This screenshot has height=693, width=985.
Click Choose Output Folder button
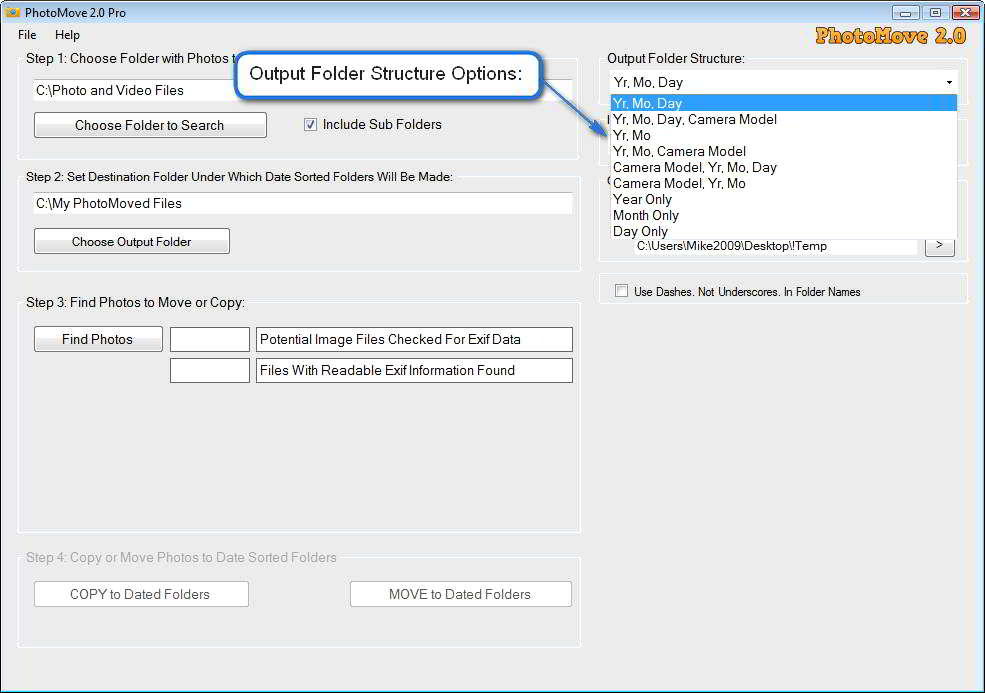132,241
